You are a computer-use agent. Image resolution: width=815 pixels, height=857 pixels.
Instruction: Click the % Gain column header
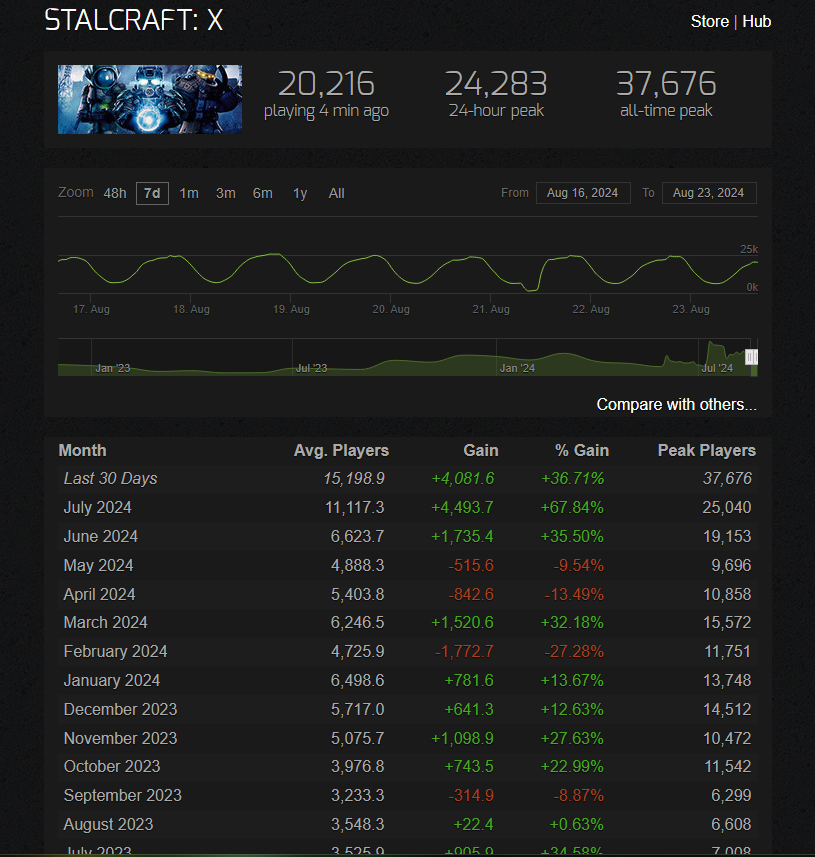(x=582, y=450)
